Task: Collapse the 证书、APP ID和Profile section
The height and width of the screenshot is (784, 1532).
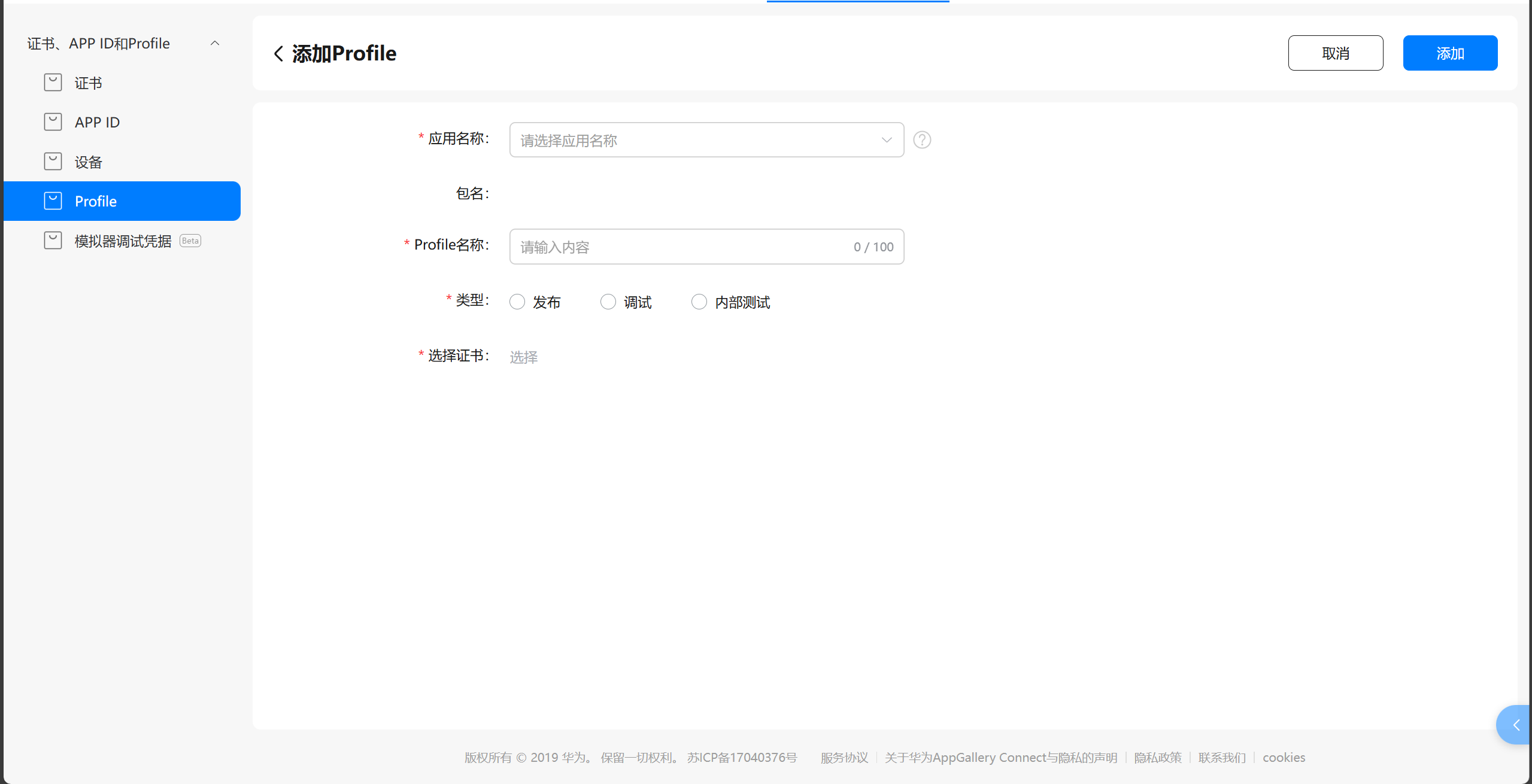Action: tap(215, 44)
